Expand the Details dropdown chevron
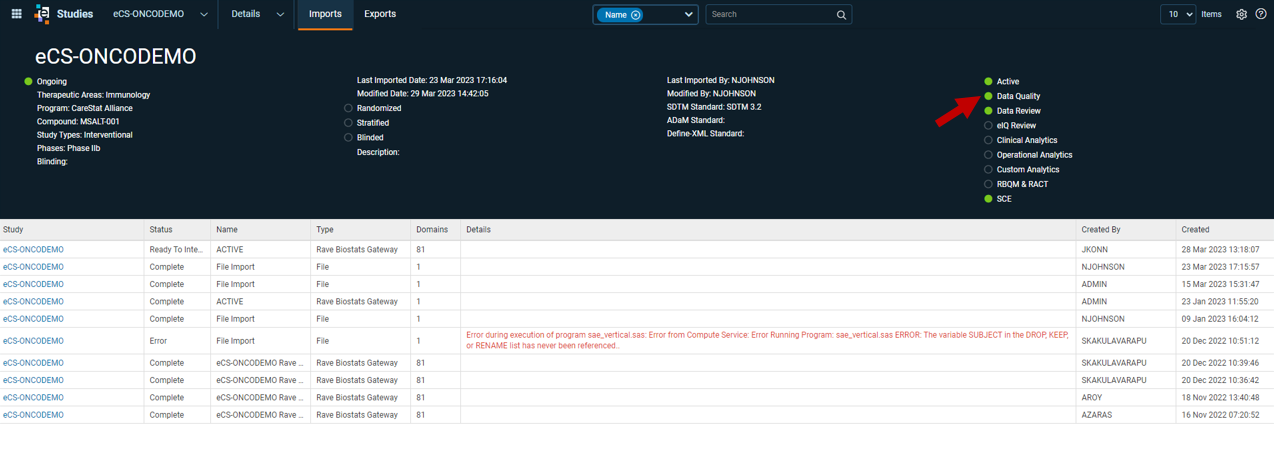Image resolution: width=1274 pixels, height=451 pixels. click(280, 15)
